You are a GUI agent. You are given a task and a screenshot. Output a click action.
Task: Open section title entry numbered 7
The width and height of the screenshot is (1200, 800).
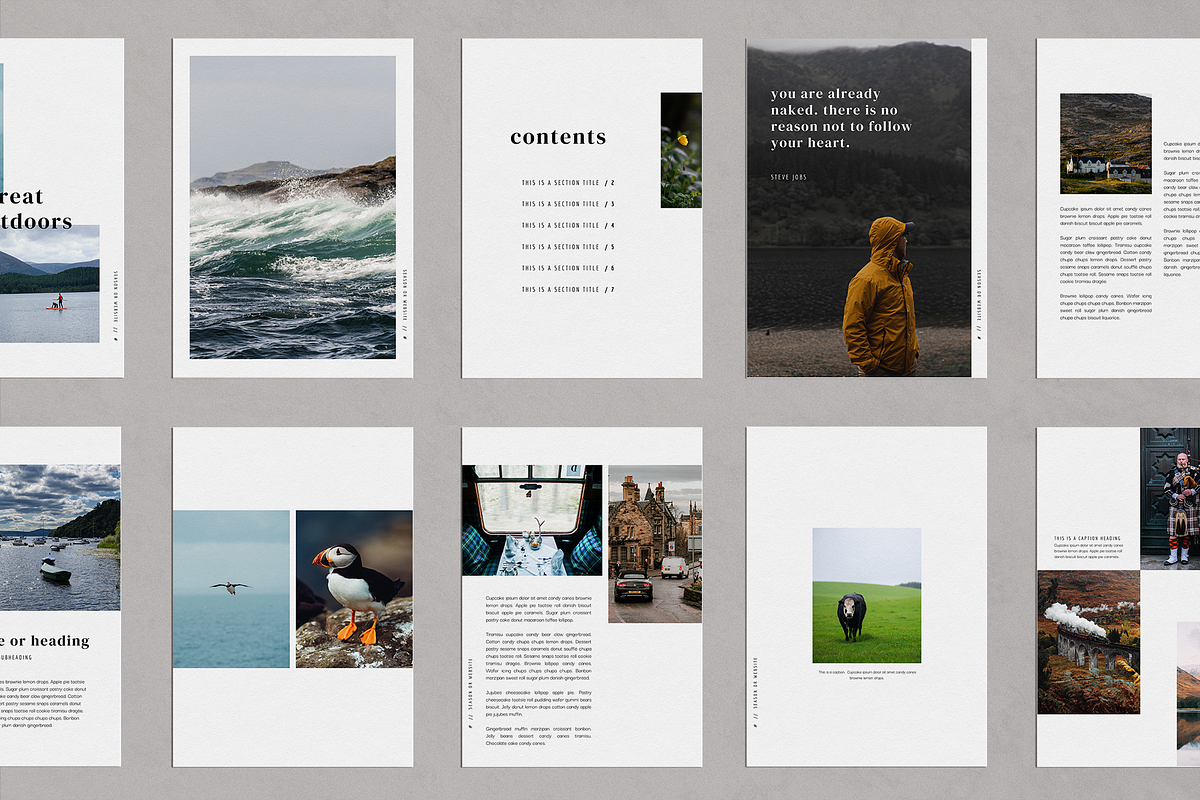(x=568, y=290)
